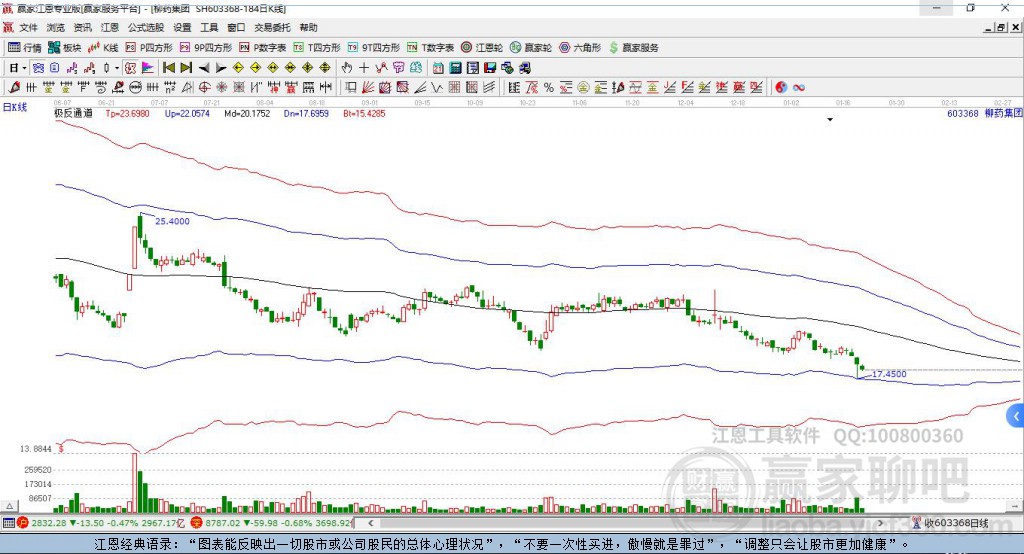
Task: Select the Gann fan lines tool
Action: tap(368, 87)
